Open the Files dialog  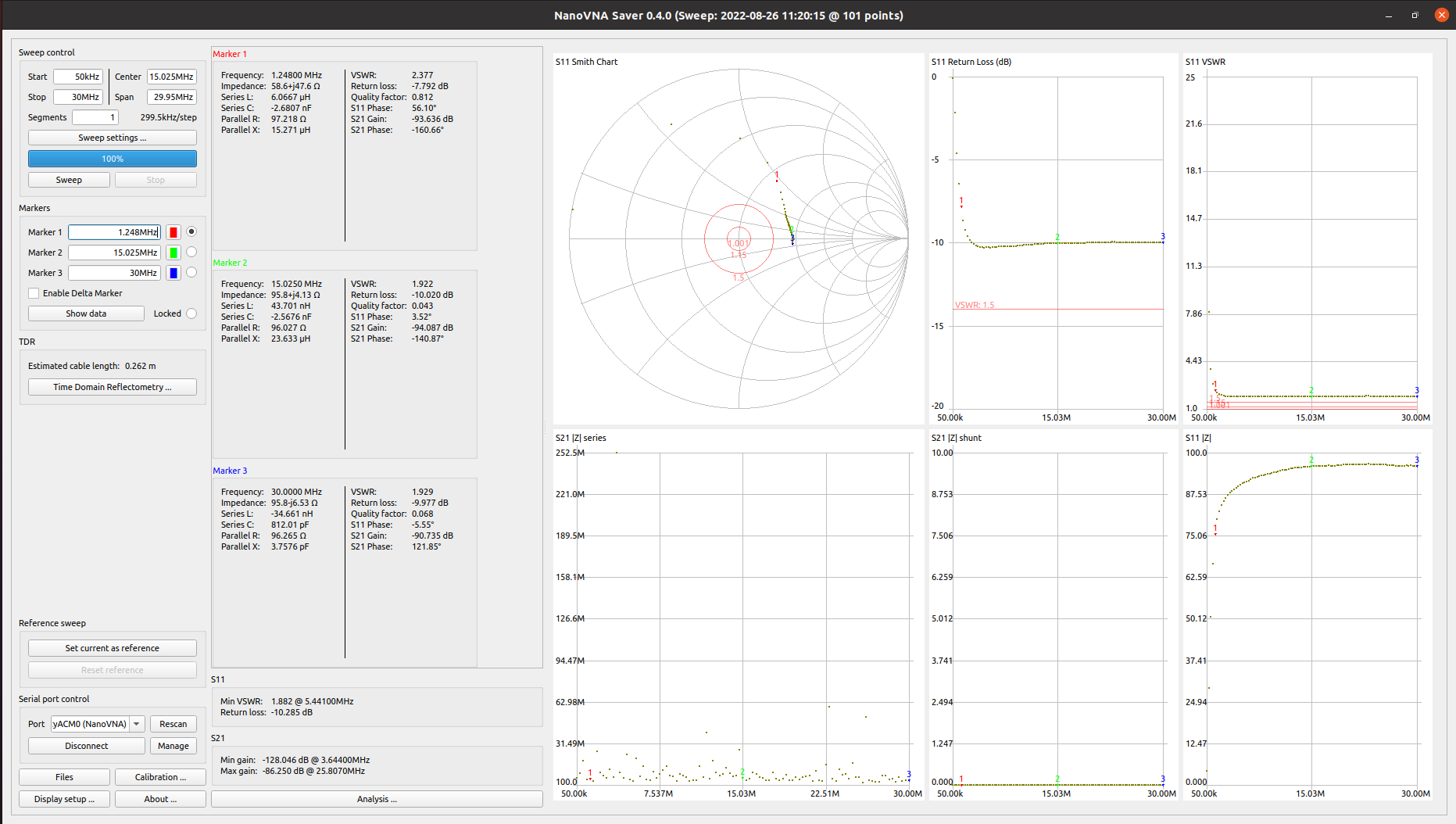64,777
